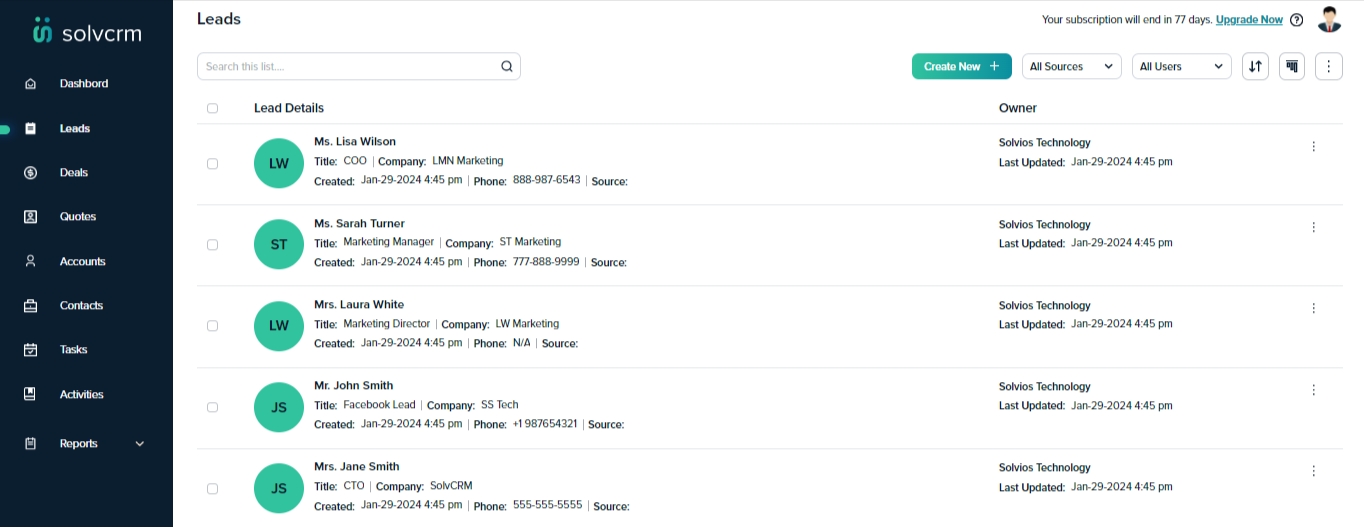Open row options for Laura White
This screenshot has height=527, width=1364.
pyautogui.click(x=1313, y=309)
